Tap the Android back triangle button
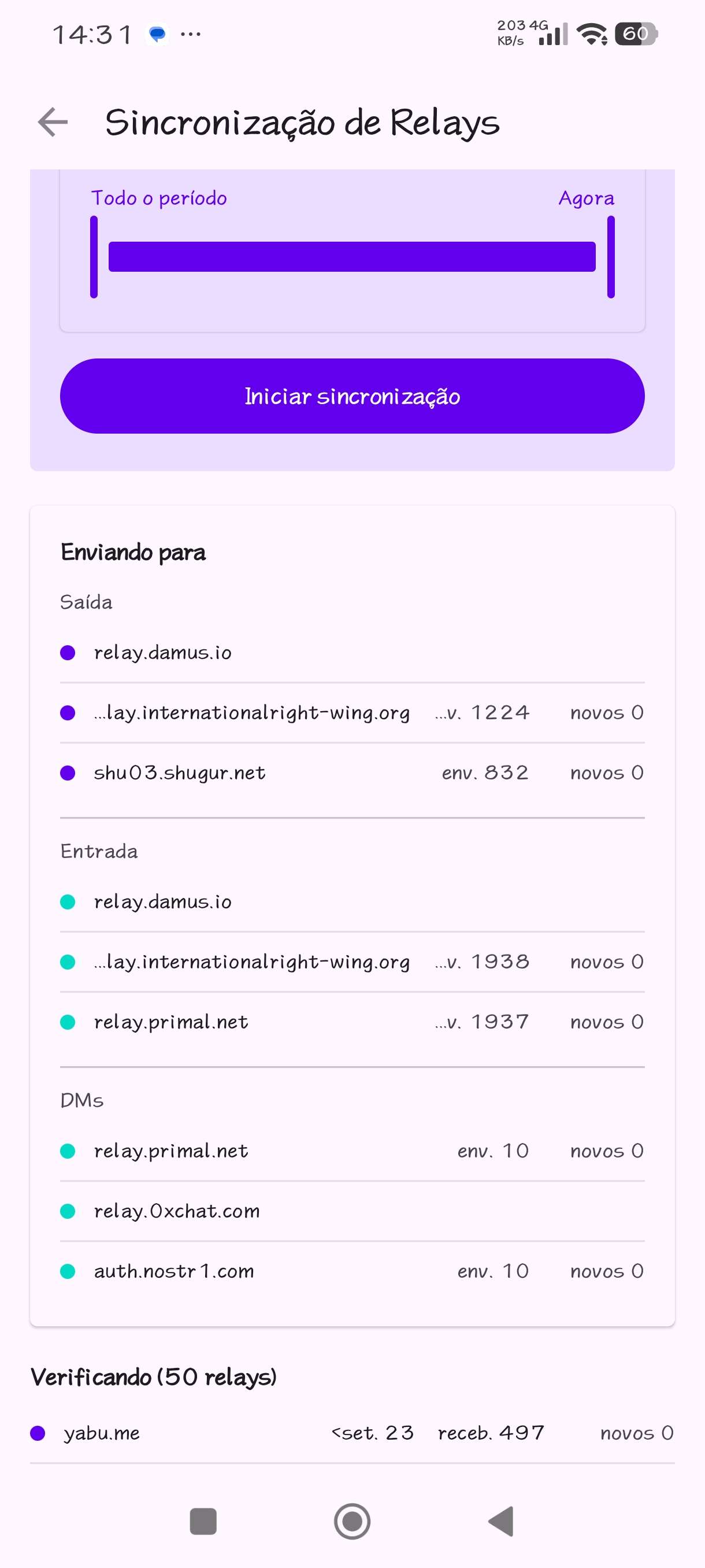The image size is (705, 1568). pyautogui.click(x=501, y=1521)
